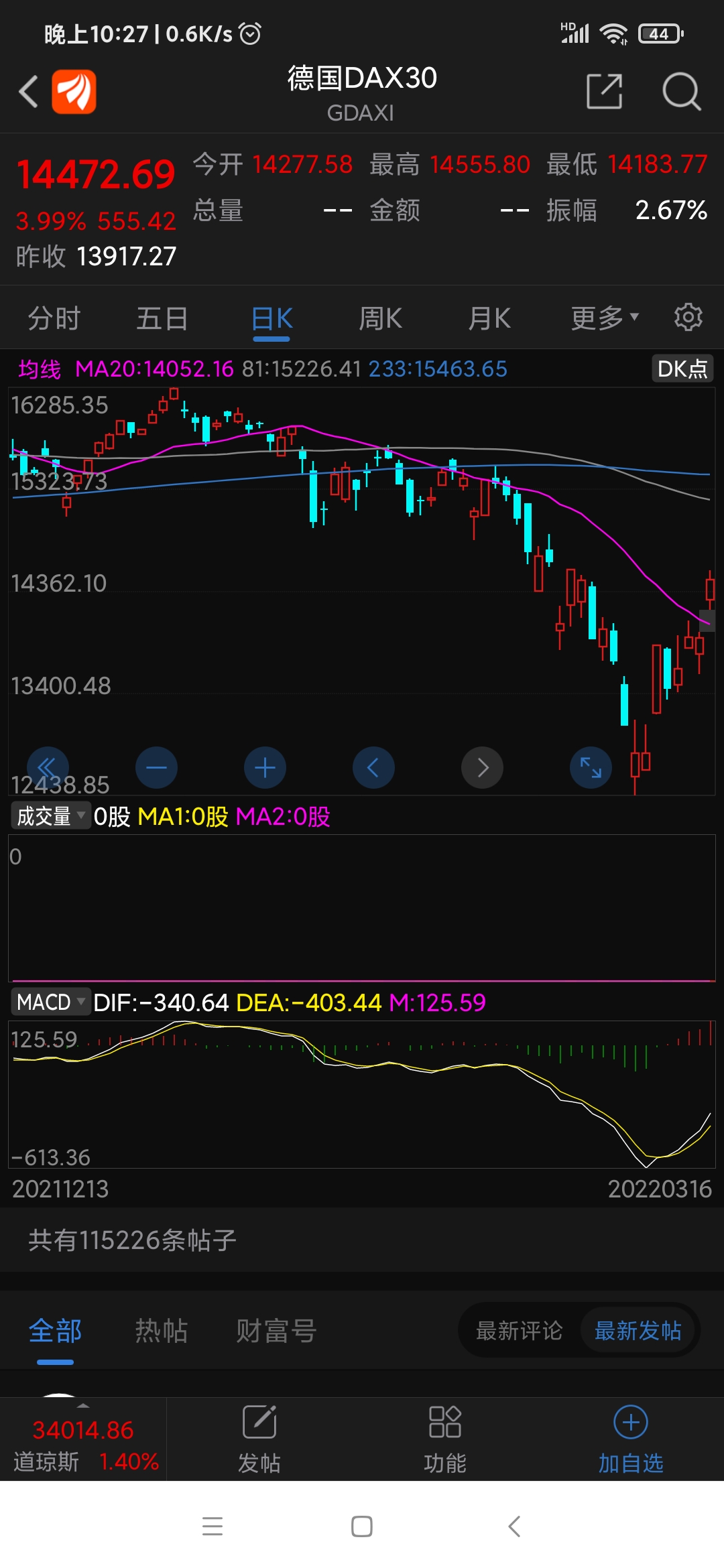Screen dimensions: 724x1568
Task: Tap 昨收 13917.27 value
Action: click(96, 256)
